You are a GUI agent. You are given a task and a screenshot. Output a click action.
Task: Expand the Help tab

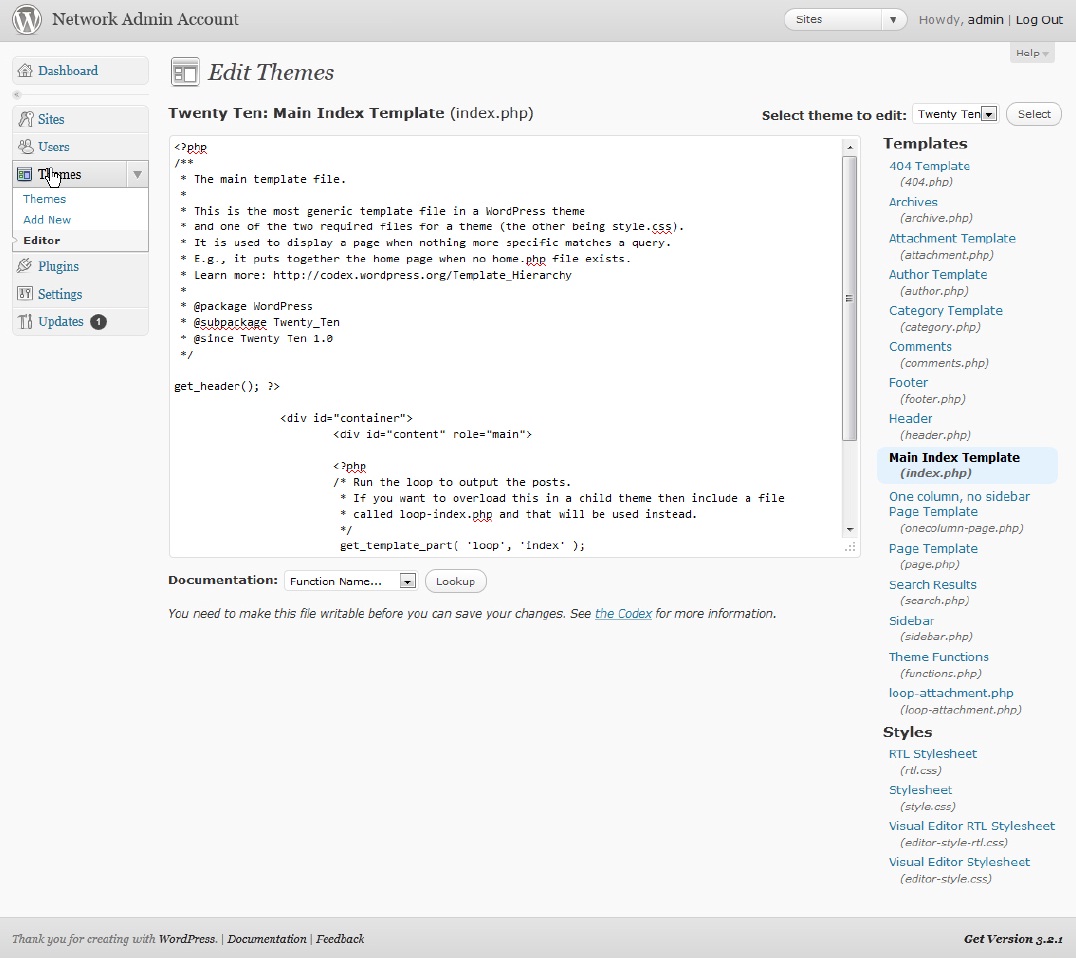pyautogui.click(x=1031, y=53)
